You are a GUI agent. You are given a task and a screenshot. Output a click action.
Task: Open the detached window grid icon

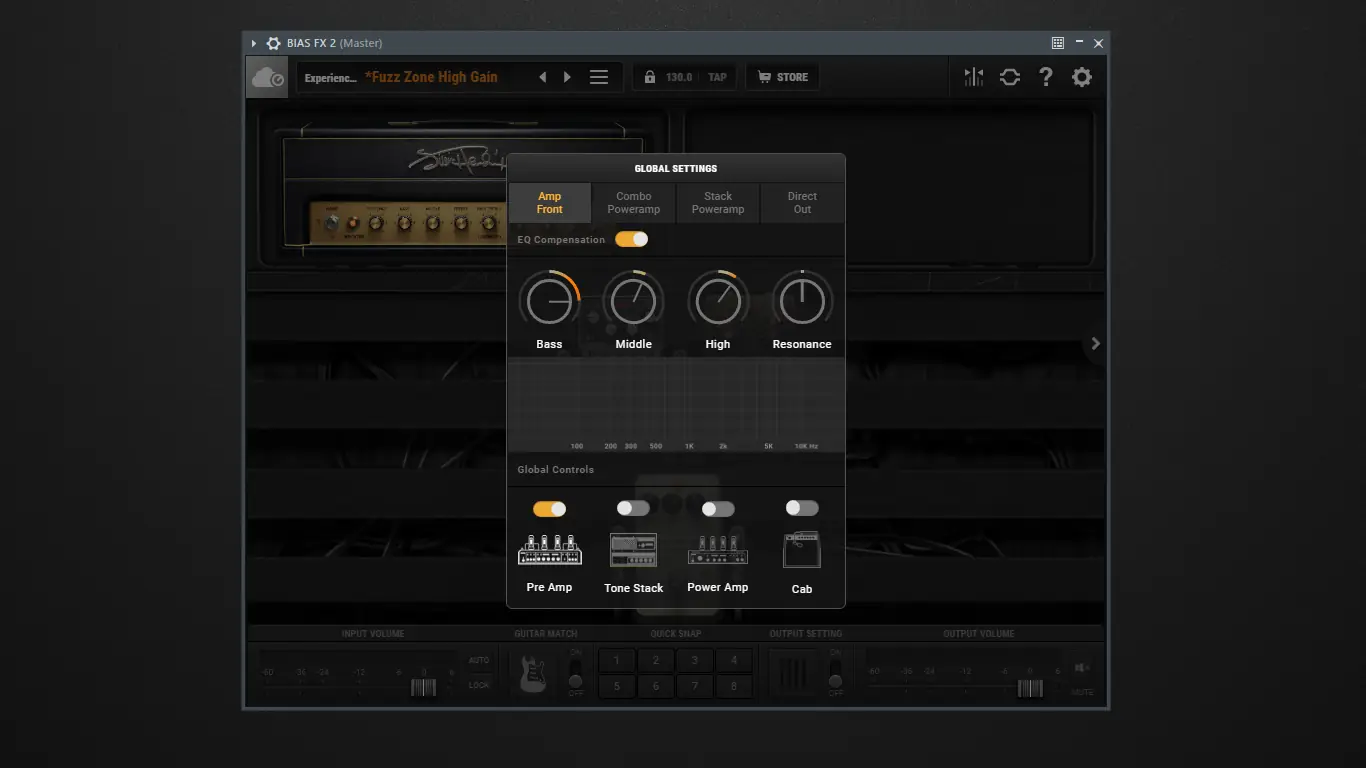pyautogui.click(x=1057, y=43)
